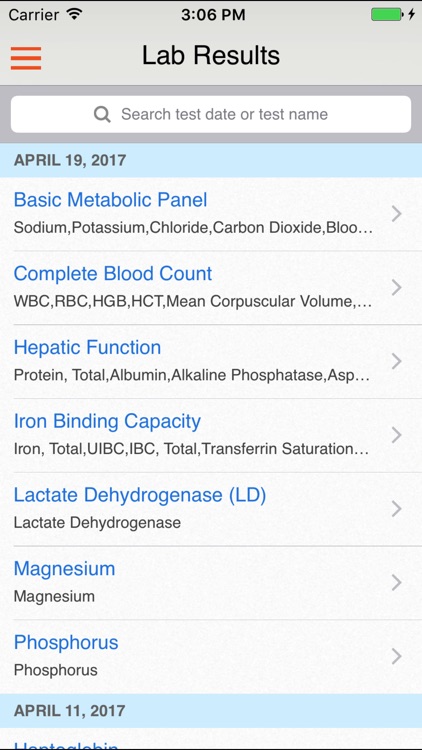Expand Hepatic Function chevron arrow
The height and width of the screenshot is (750, 422).
396,361
